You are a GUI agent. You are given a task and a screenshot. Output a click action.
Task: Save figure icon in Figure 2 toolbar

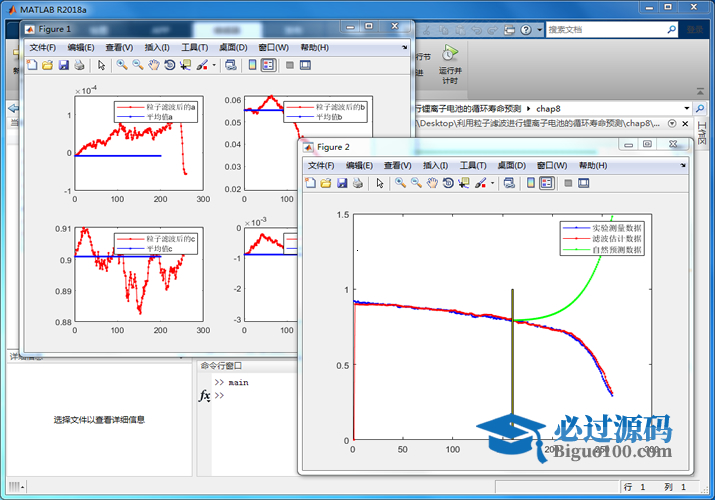click(342, 183)
